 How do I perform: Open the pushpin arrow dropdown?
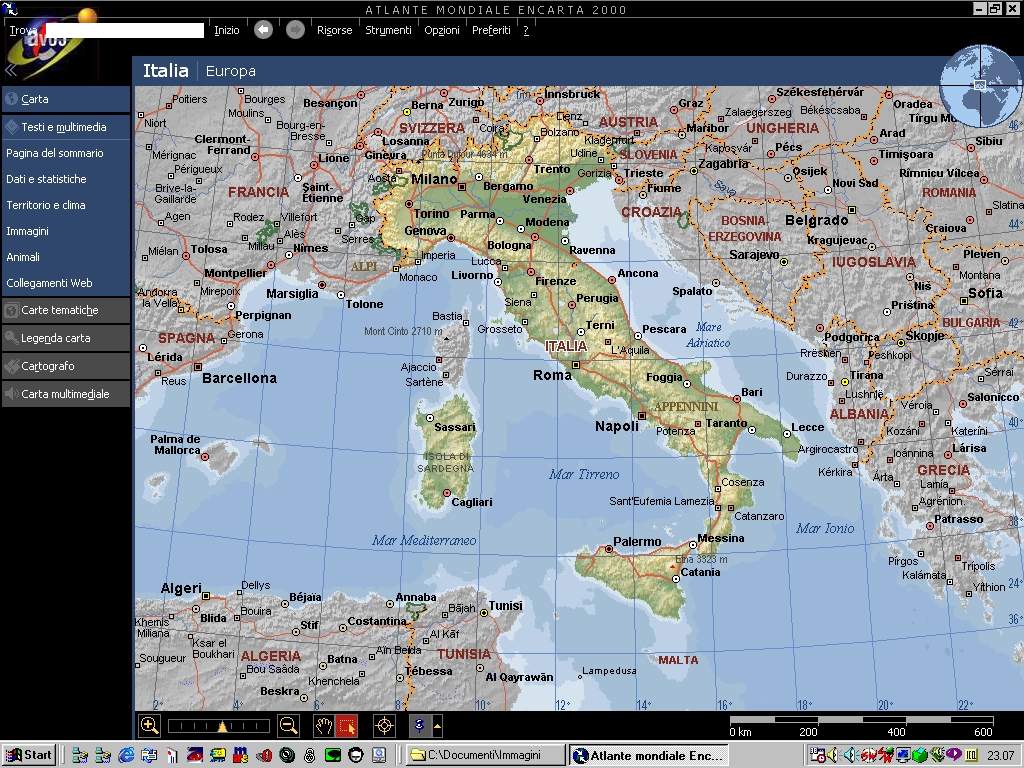(438, 726)
